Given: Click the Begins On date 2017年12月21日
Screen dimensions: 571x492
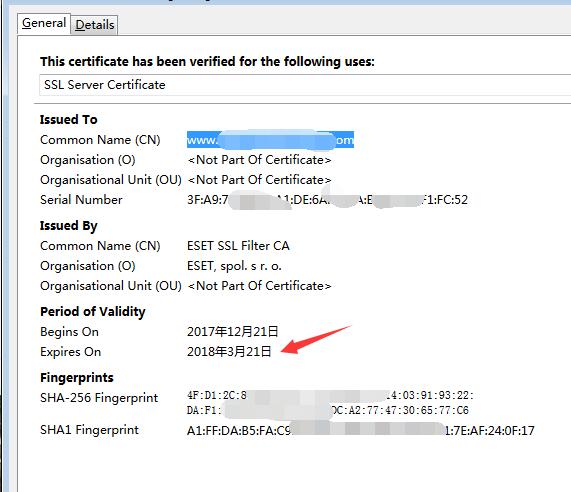Looking at the screenshot, I should (233, 332).
